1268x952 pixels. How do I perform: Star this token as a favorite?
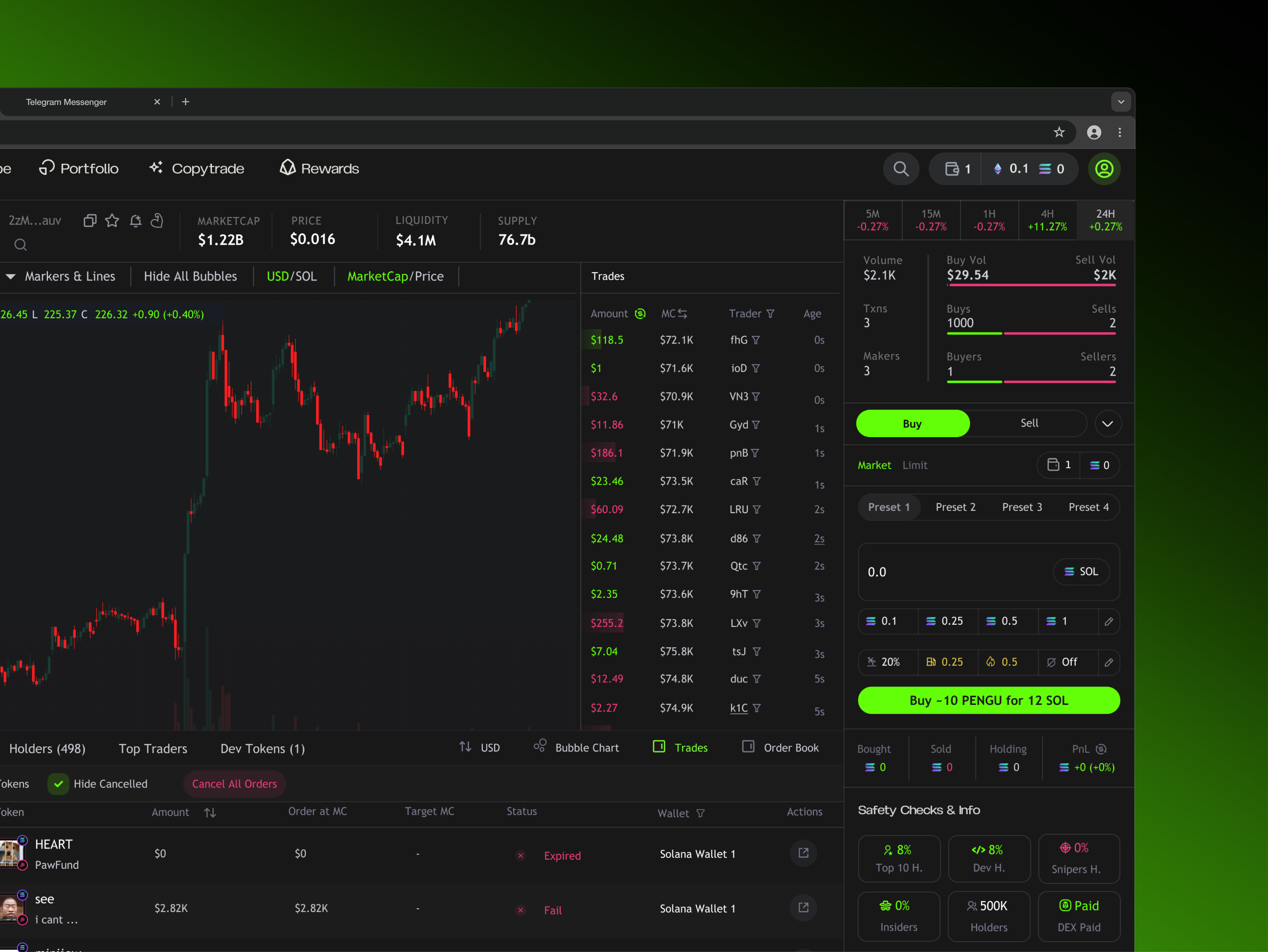tap(112, 221)
